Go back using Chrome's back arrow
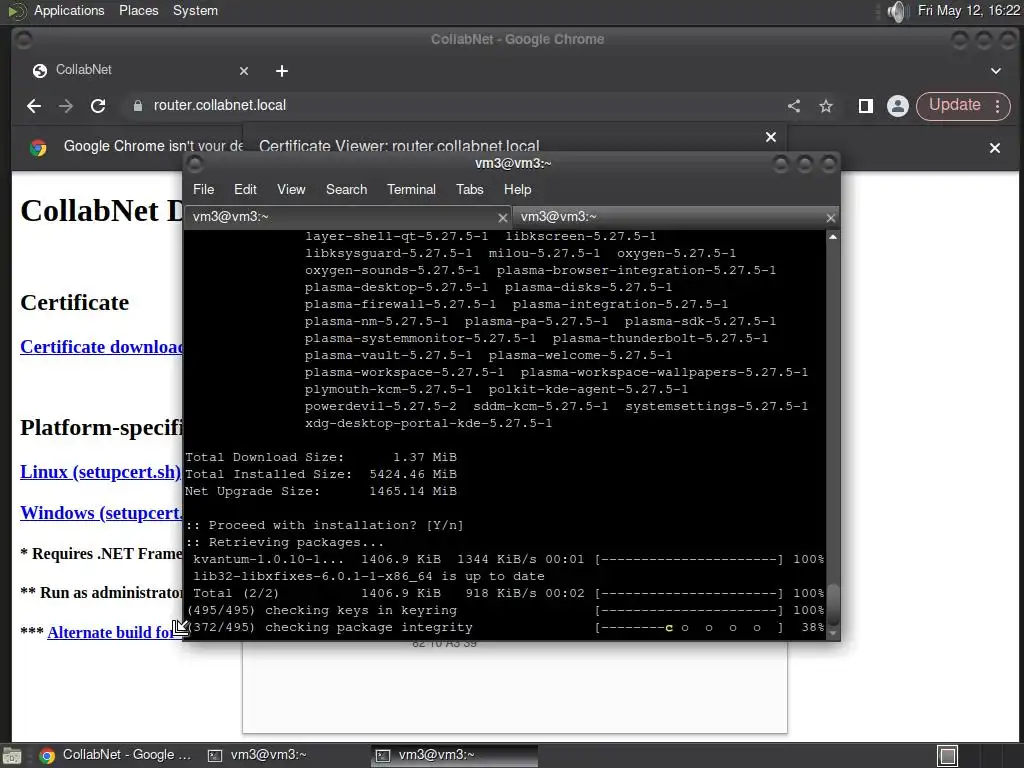The image size is (1024, 768). 34,106
